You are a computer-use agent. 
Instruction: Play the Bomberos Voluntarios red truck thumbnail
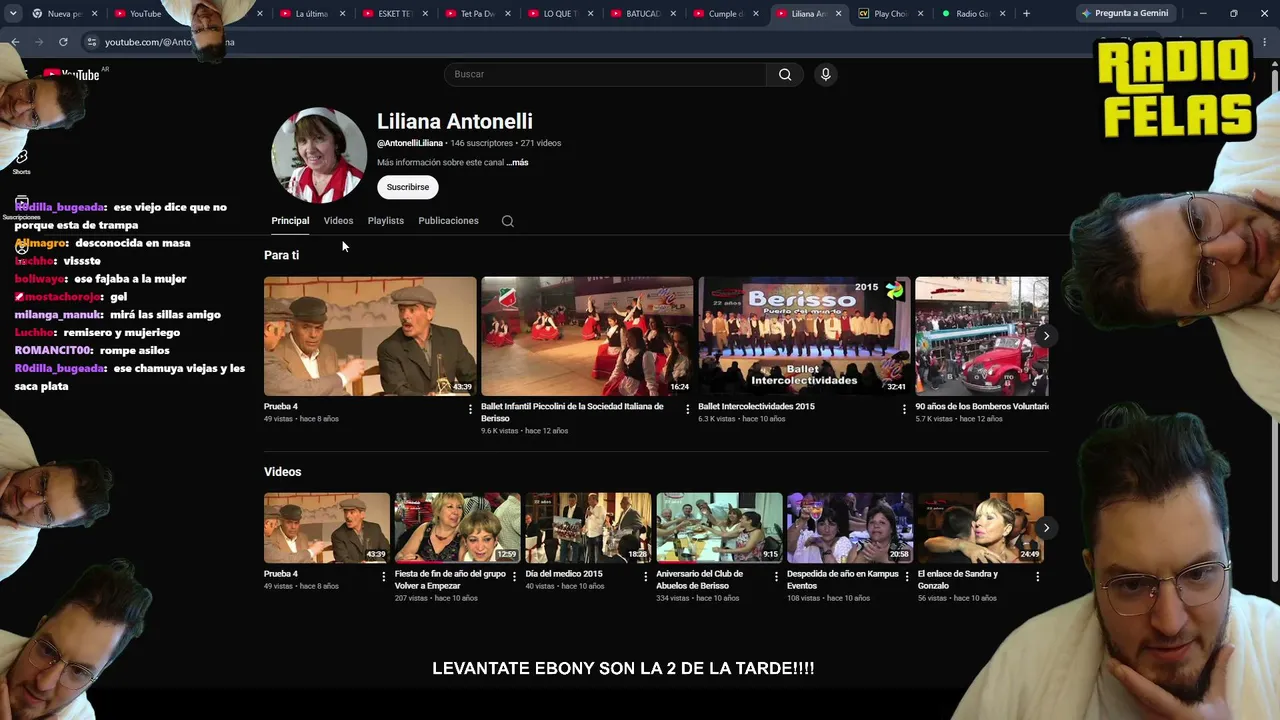(982, 336)
